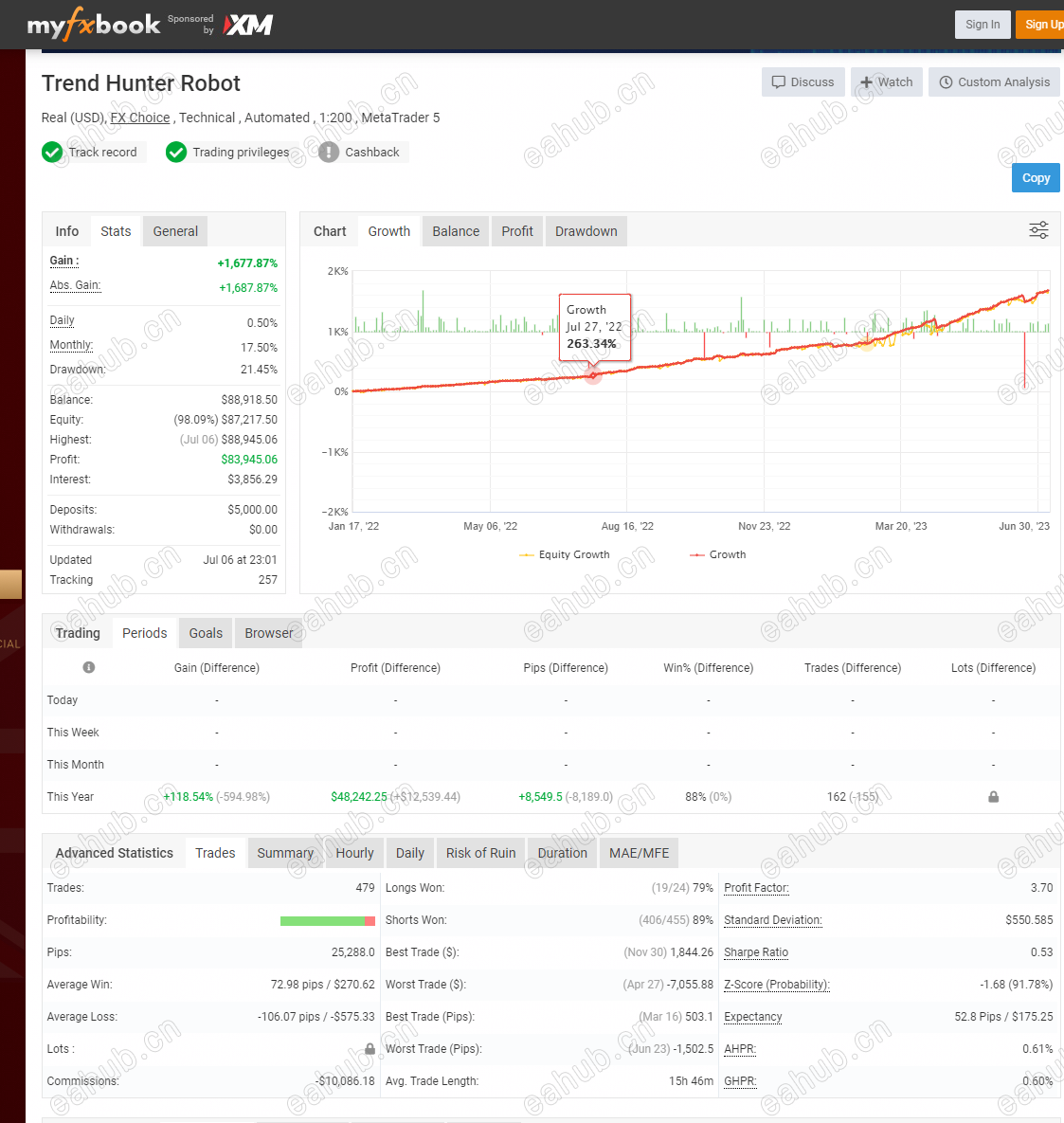Toggle the Equity Growth legend series
The width and height of the screenshot is (1064, 1123).
point(565,554)
